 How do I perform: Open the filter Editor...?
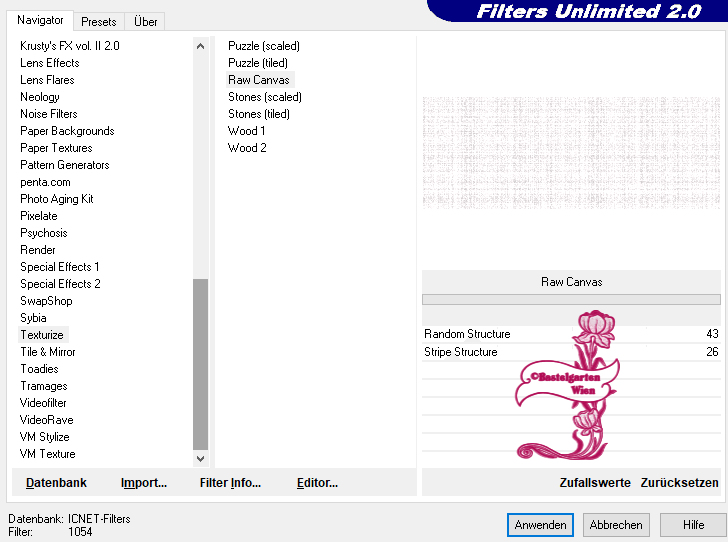pyautogui.click(x=317, y=483)
